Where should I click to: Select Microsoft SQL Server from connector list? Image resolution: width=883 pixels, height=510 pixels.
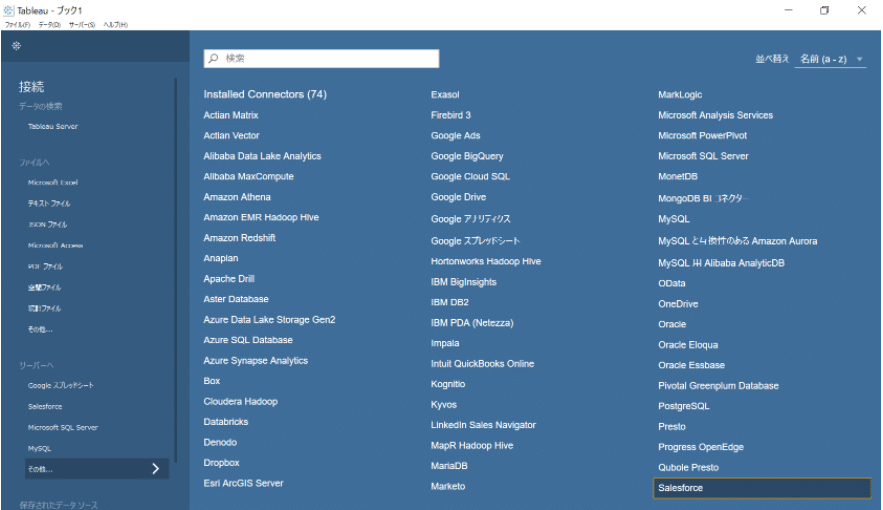tap(703, 156)
